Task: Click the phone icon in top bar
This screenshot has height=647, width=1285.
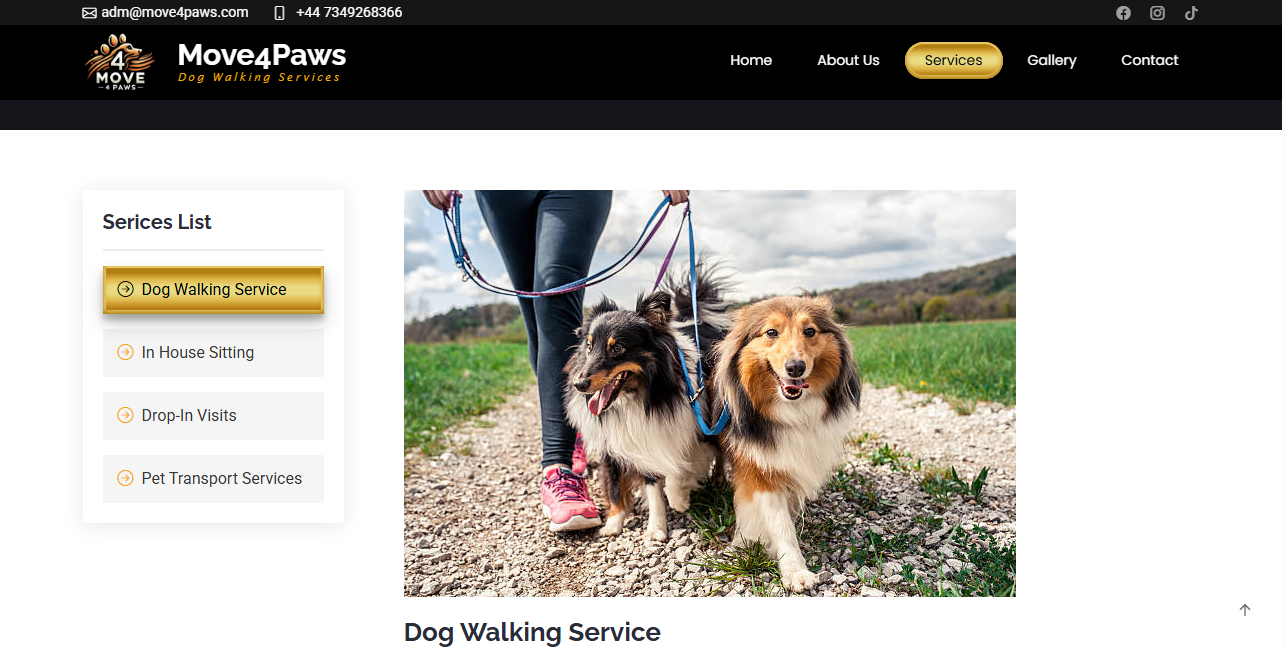Action: 279,13
